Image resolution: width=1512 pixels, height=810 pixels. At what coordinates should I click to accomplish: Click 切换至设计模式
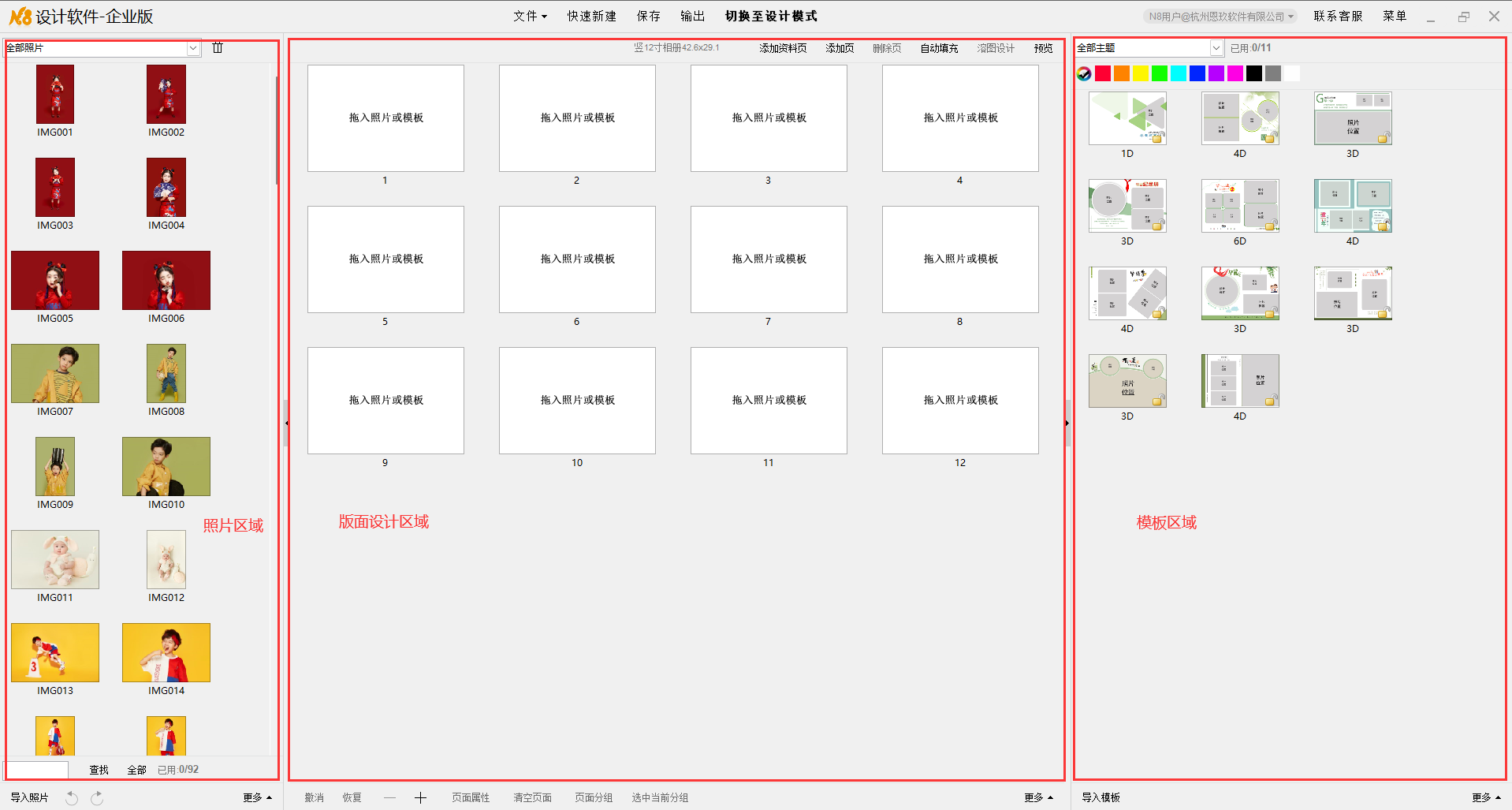771,16
